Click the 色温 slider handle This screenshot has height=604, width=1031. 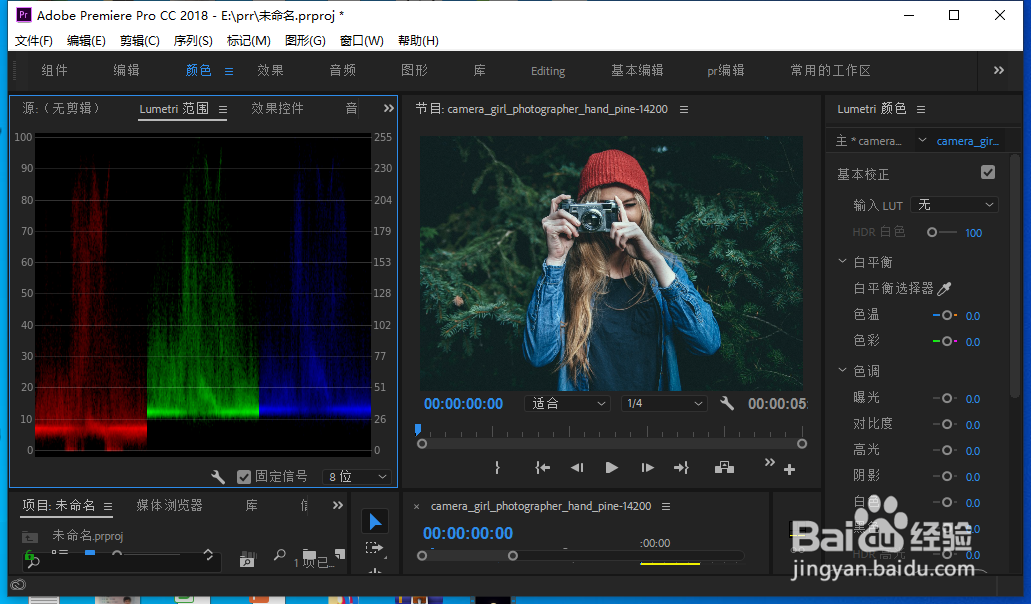tap(947, 315)
